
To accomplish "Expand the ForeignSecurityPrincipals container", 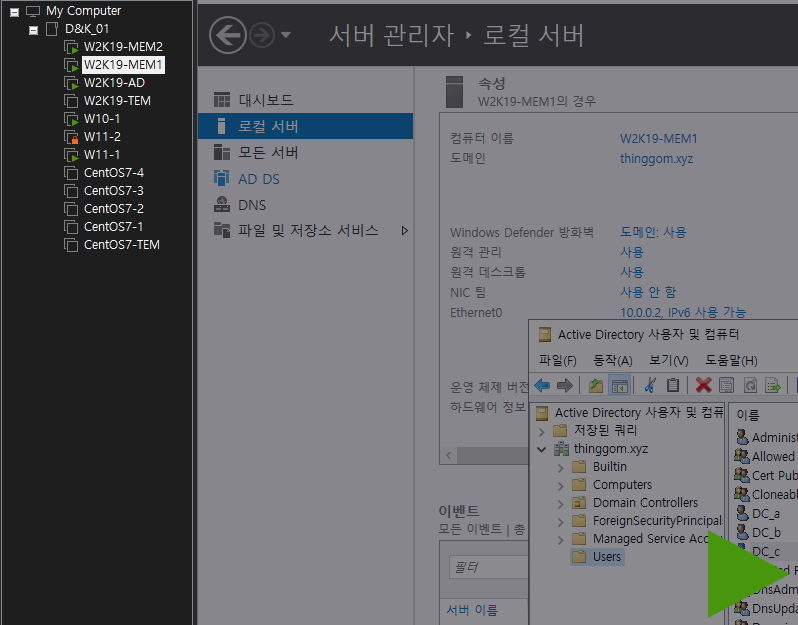I will tap(560, 522).
